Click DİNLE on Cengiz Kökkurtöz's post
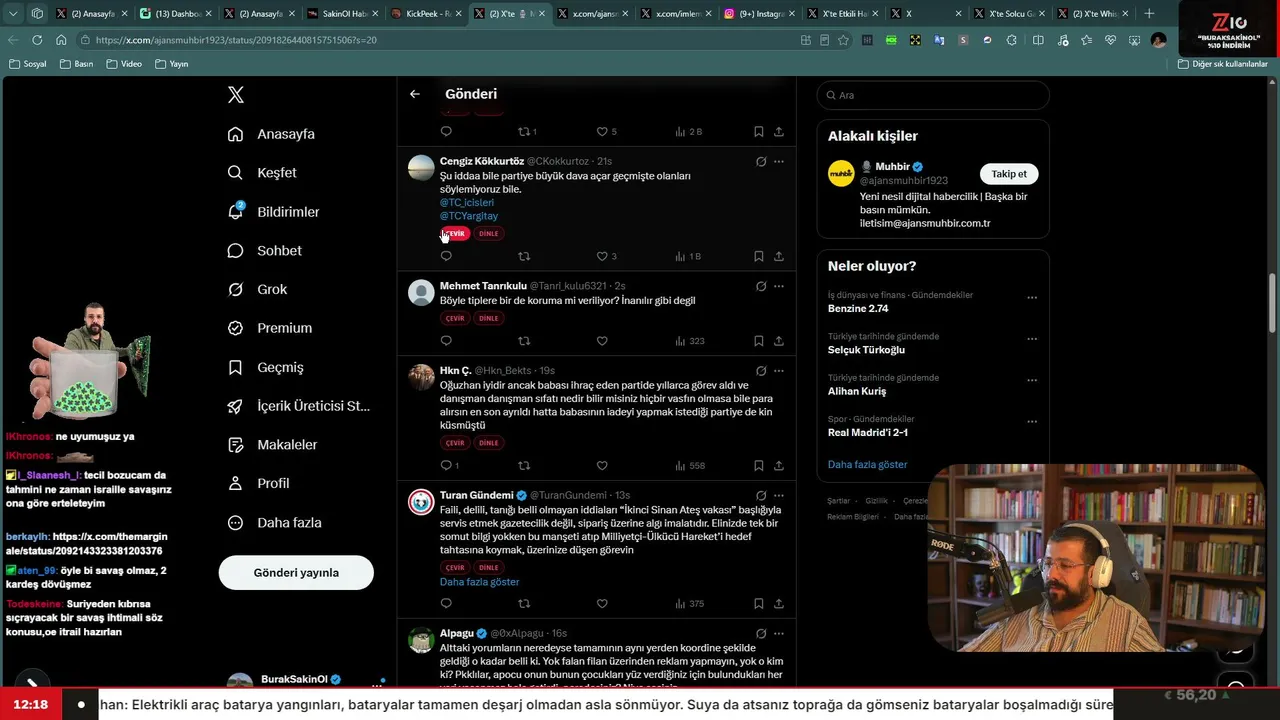Viewport: 1280px width, 720px height. [x=488, y=234]
